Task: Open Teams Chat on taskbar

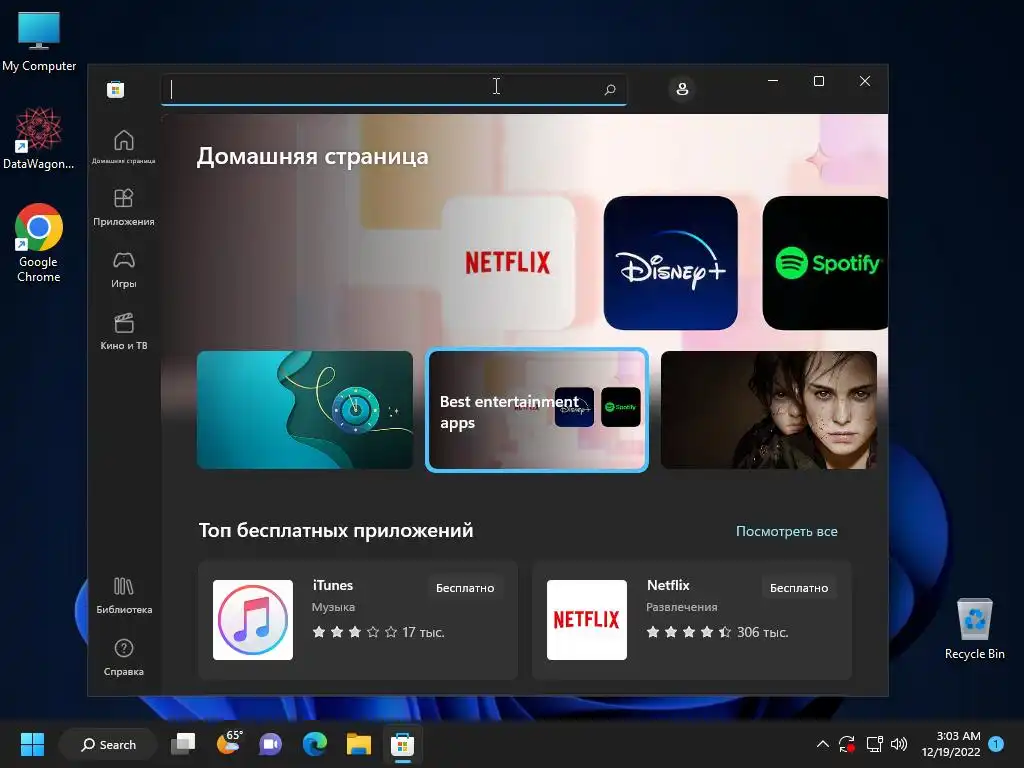Action: (270, 744)
